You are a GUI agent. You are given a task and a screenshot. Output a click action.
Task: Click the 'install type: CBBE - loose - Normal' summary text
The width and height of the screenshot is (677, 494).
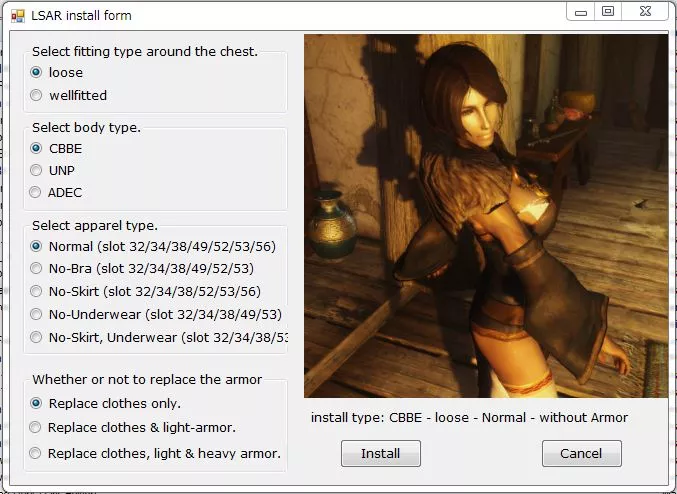point(469,418)
